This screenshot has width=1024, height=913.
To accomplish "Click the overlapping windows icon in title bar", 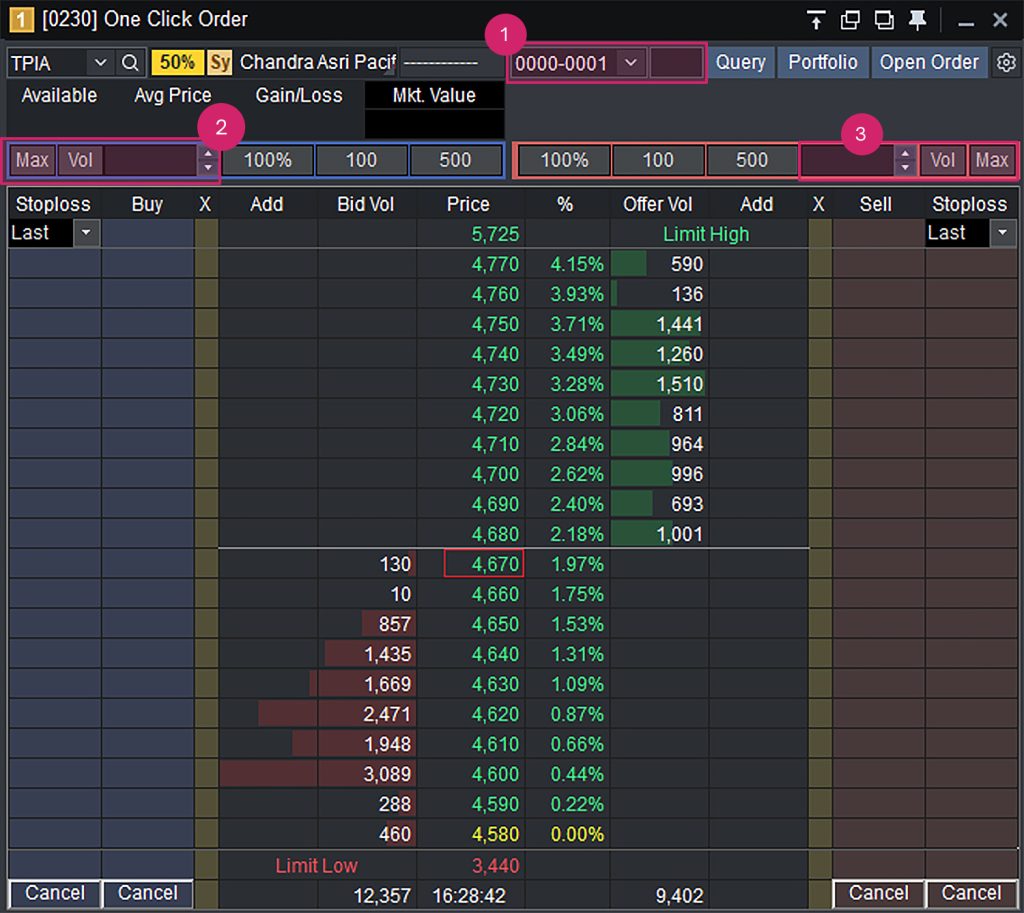I will click(x=850, y=20).
